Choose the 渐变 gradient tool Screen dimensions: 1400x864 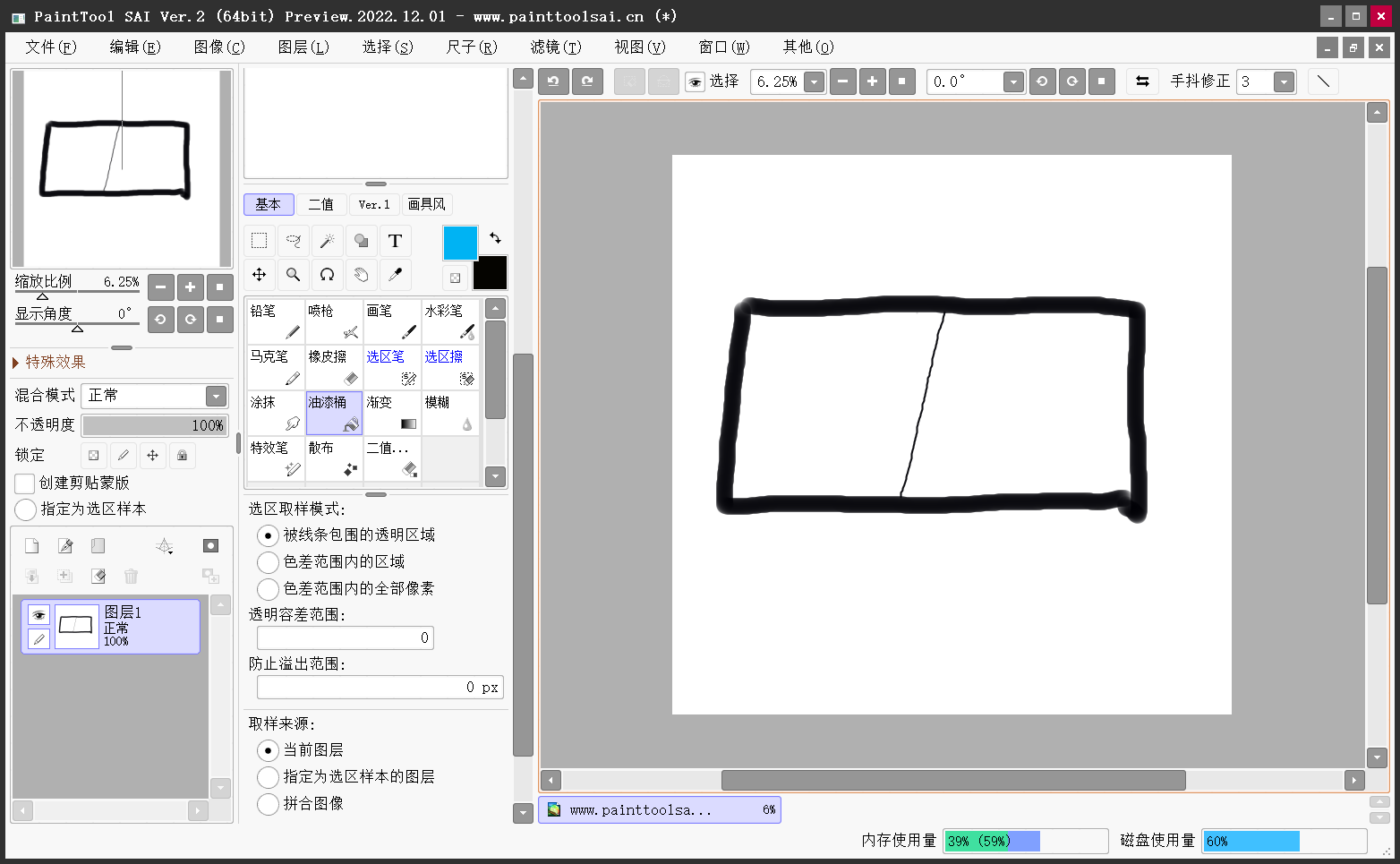pos(392,414)
